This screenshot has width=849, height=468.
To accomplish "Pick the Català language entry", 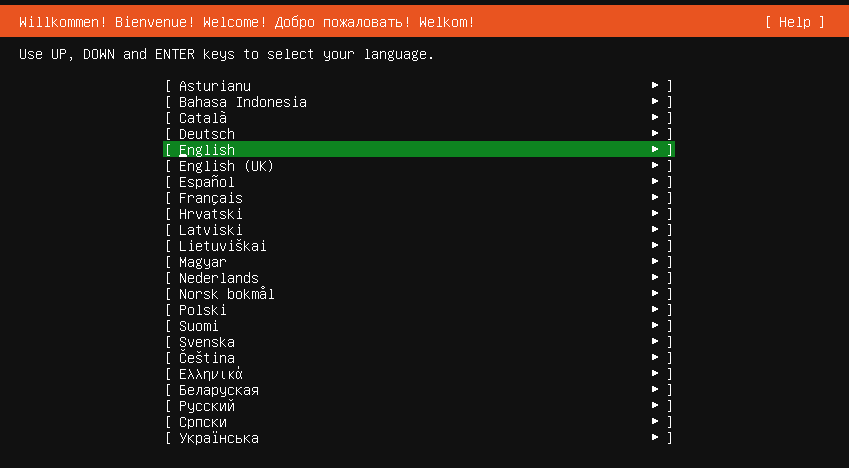I will 419,118.
